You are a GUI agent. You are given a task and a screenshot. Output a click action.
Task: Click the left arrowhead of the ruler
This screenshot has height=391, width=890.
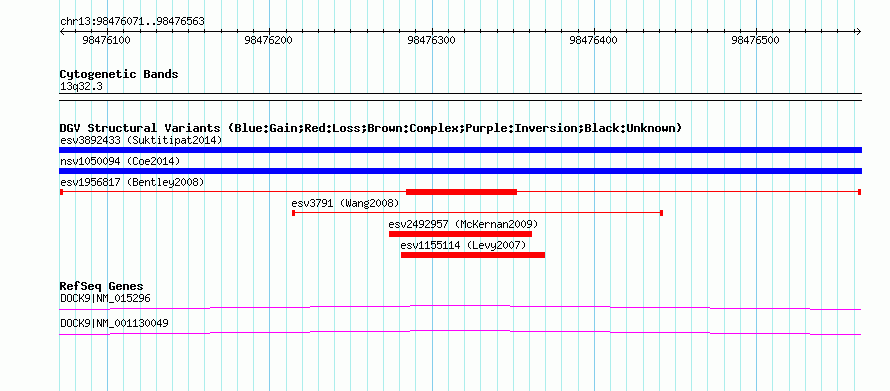tap(62, 32)
